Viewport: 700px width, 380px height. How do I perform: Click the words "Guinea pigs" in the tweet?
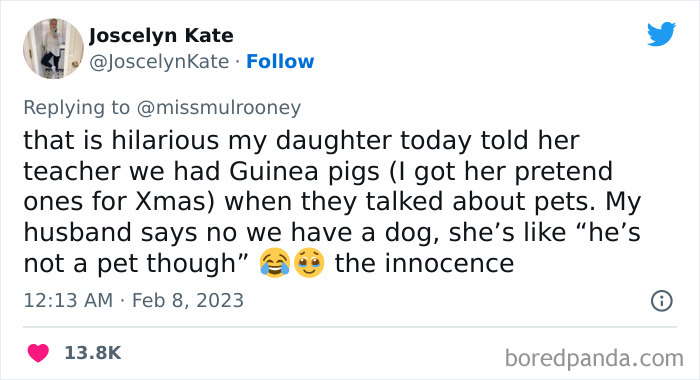pyautogui.click(x=304, y=172)
